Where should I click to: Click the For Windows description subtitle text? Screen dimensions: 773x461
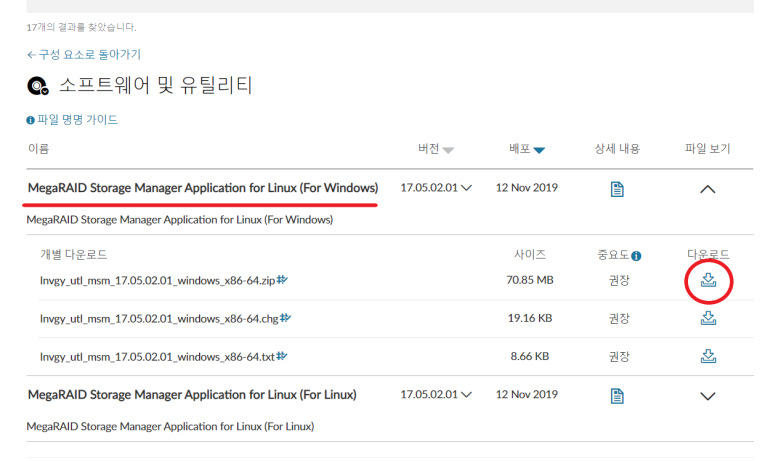point(179,219)
